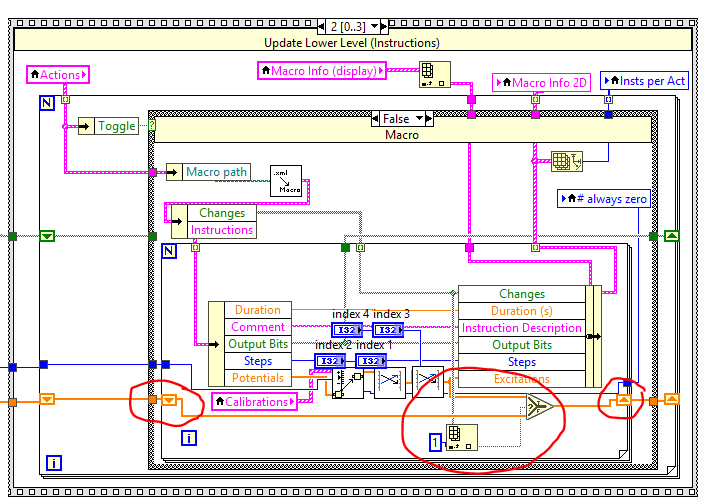The height and width of the screenshot is (499, 715).
Task: Open the case dropdown showing 2 [0..3]
Action: (x=374, y=26)
